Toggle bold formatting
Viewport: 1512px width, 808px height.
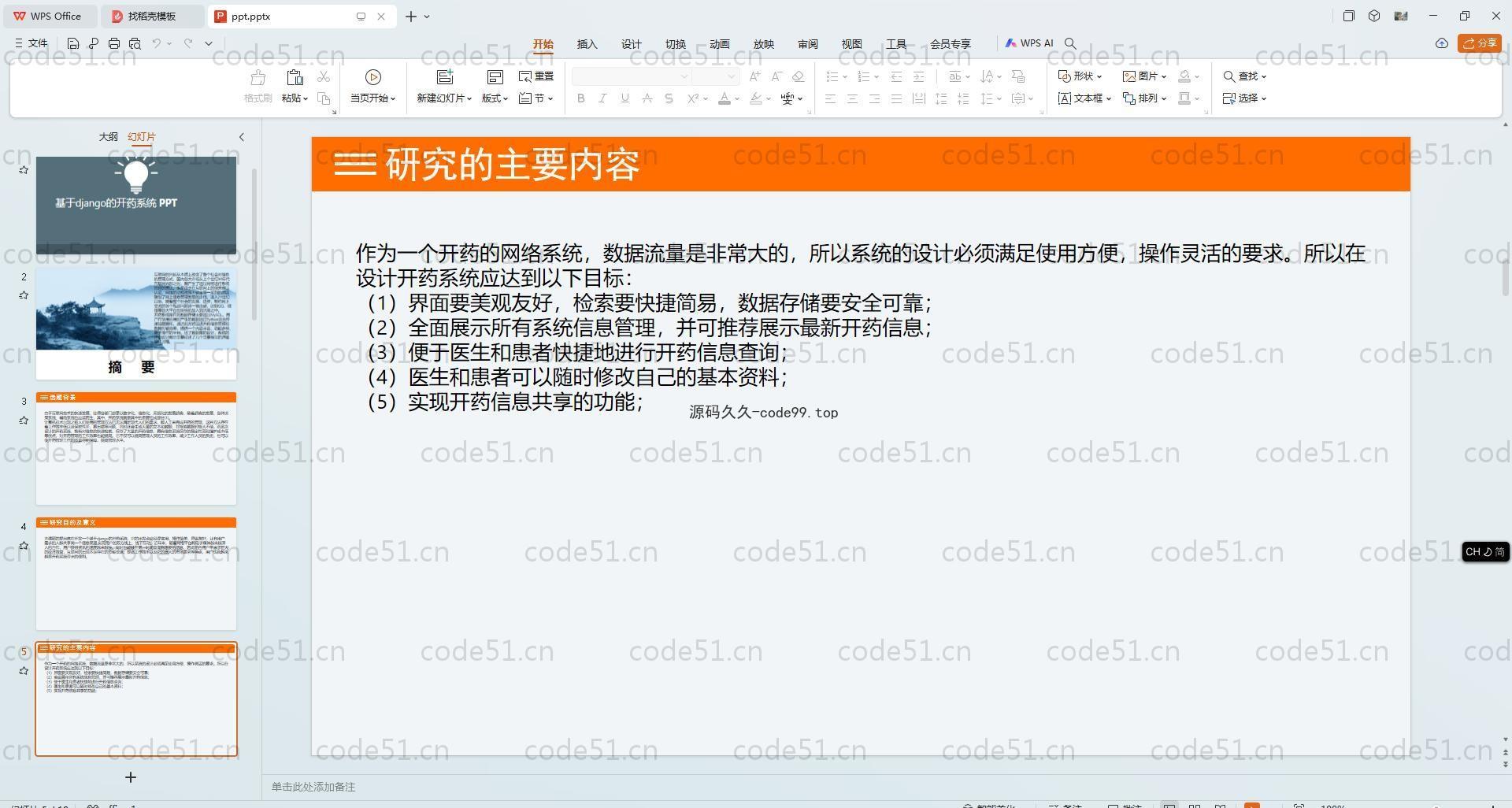(x=580, y=98)
